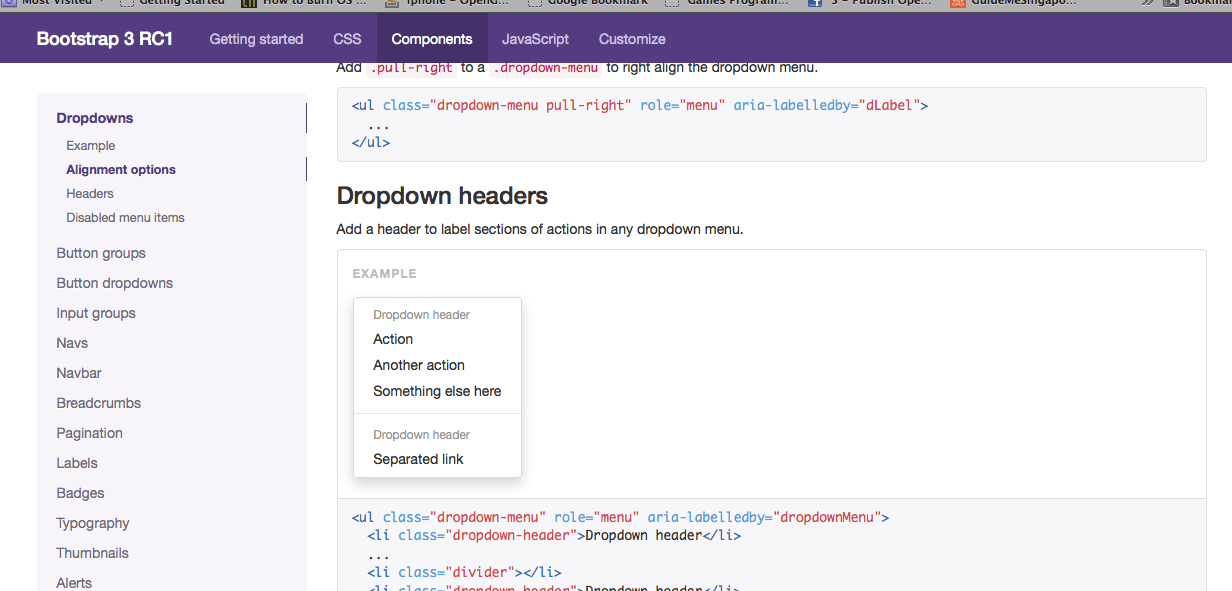Open the Customize page
Viewport: 1232px width, 591px height.
(x=631, y=39)
